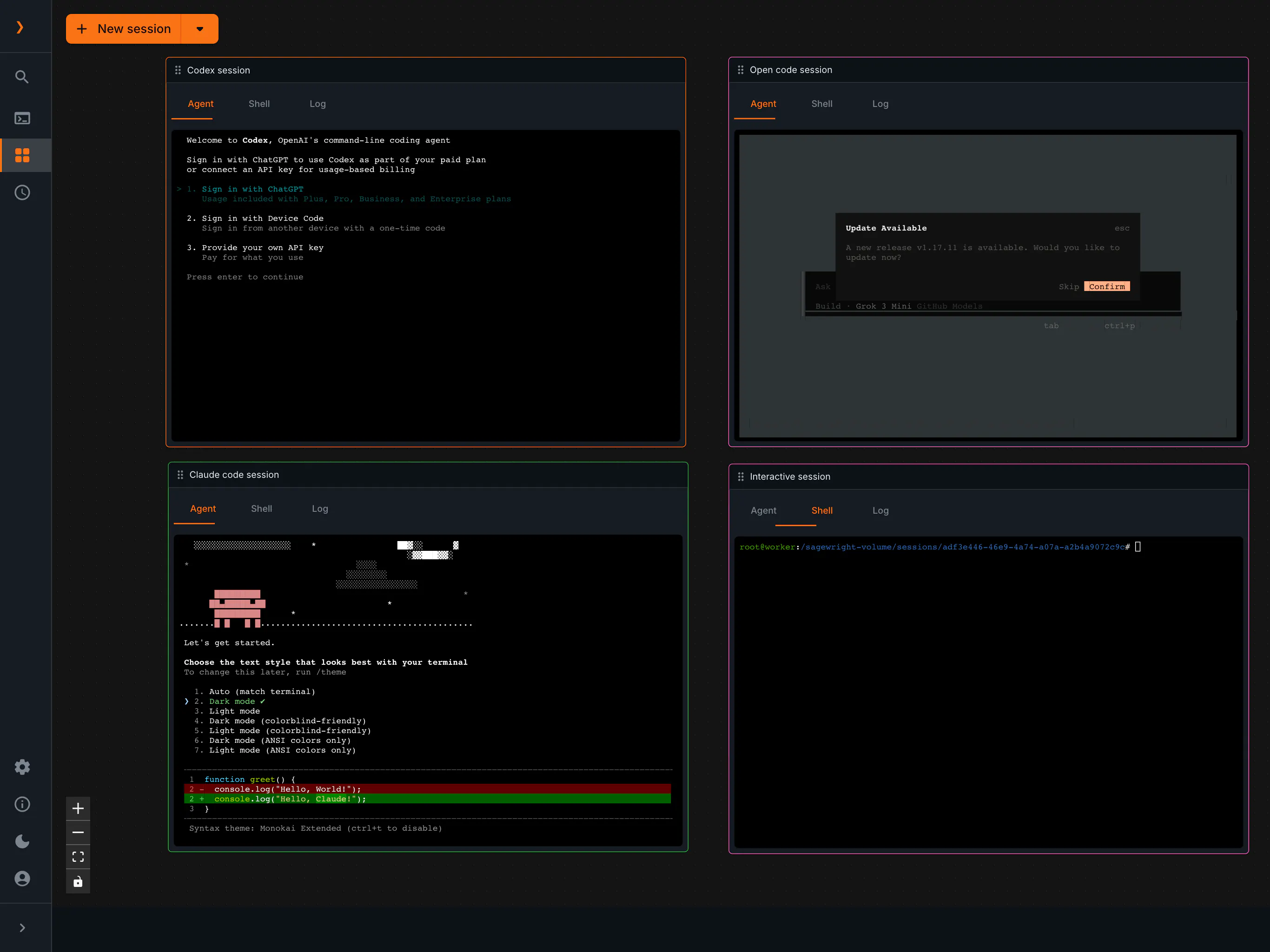Viewport: 1270px width, 952px height.
Task: Click Skip in Update Available dialog
Action: 1068,286
